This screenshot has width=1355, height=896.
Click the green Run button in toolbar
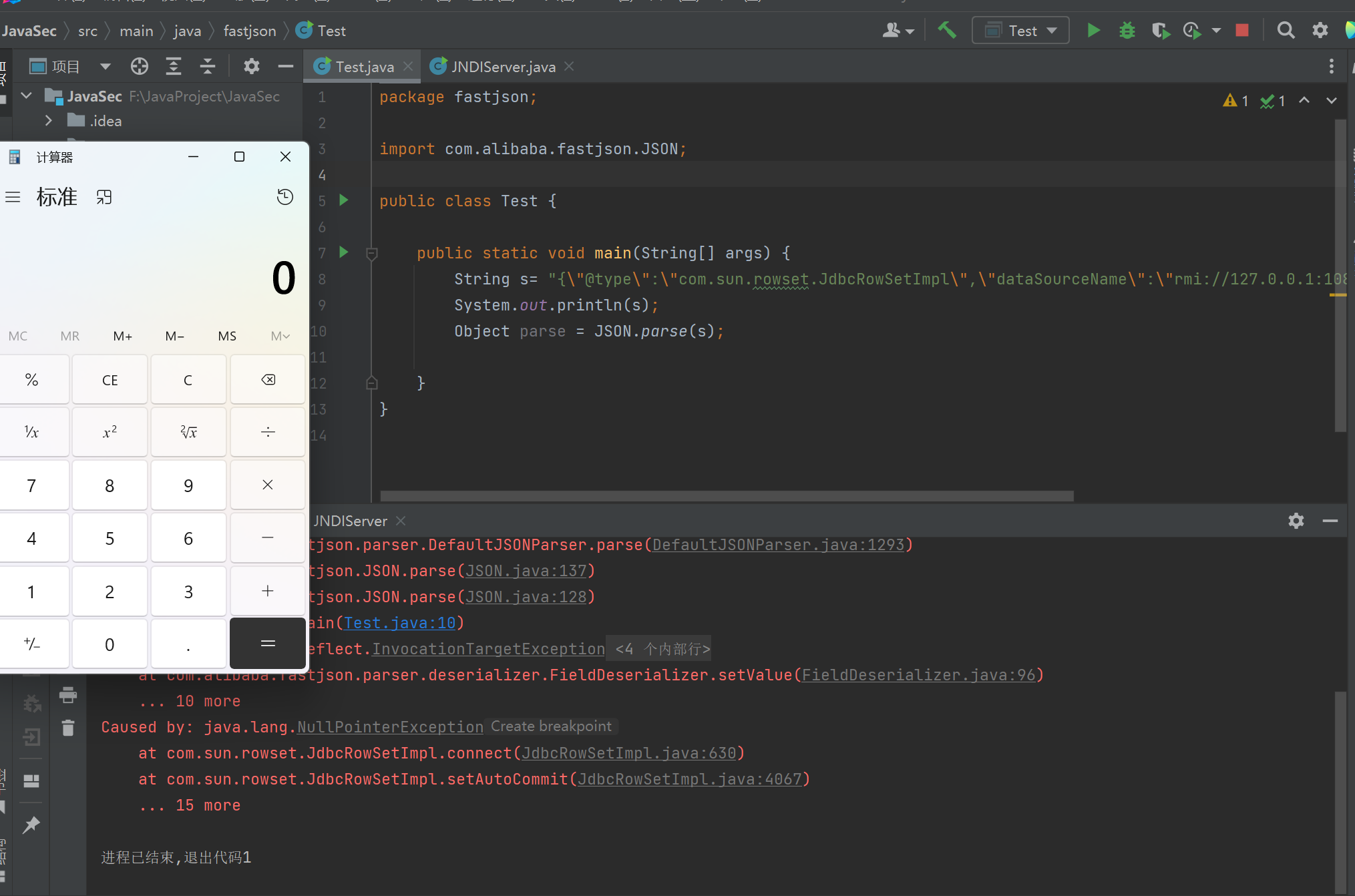coord(1093,31)
